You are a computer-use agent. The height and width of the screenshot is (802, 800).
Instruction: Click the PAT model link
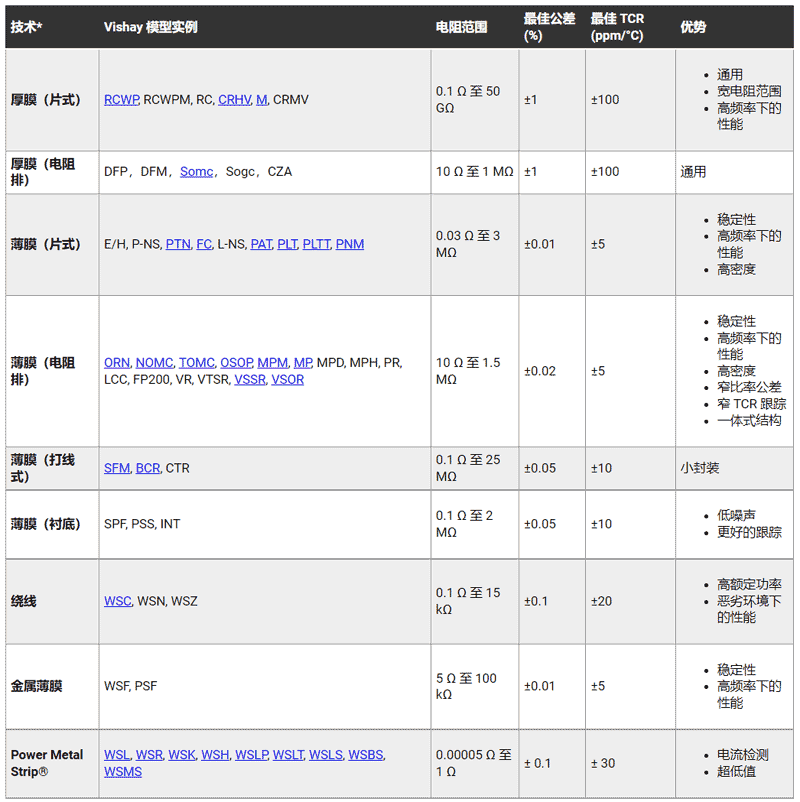click(x=261, y=244)
